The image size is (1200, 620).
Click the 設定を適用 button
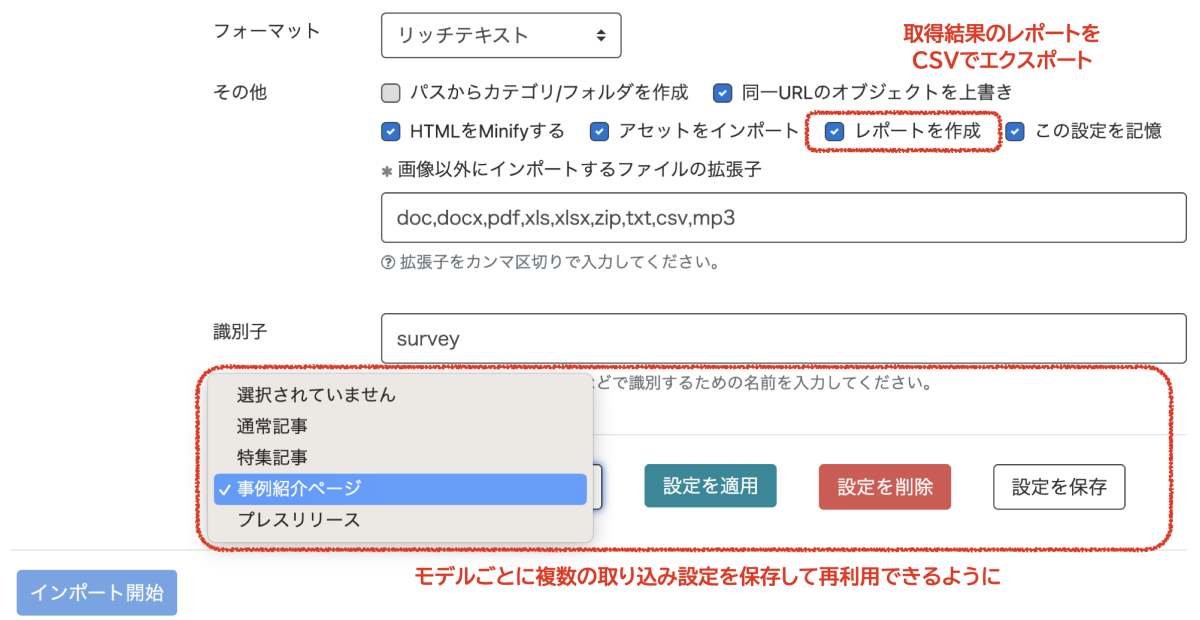tap(710, 486)
